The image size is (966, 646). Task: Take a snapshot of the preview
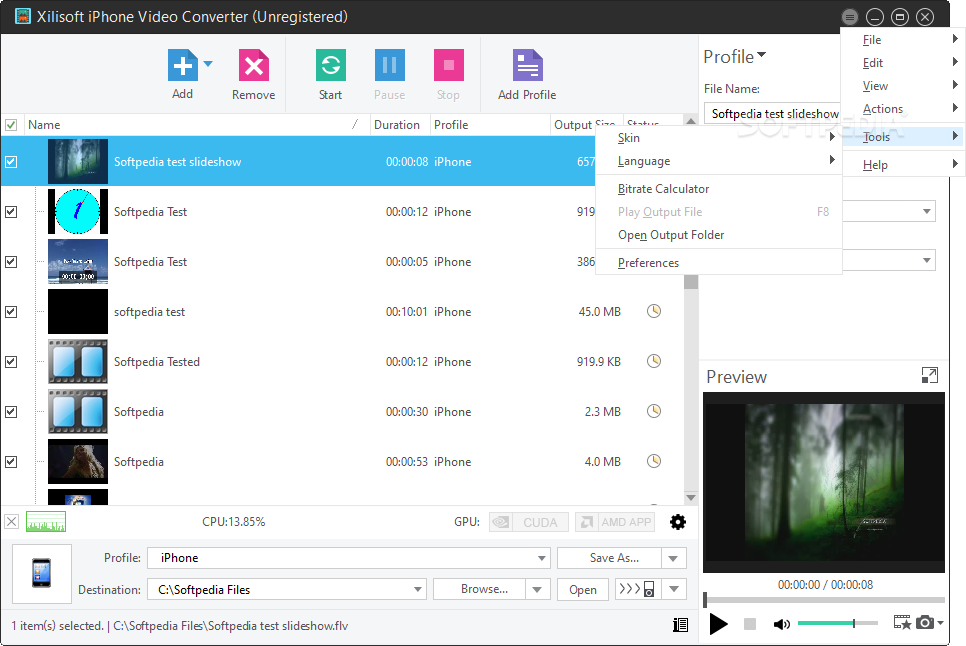pos(925,623)
